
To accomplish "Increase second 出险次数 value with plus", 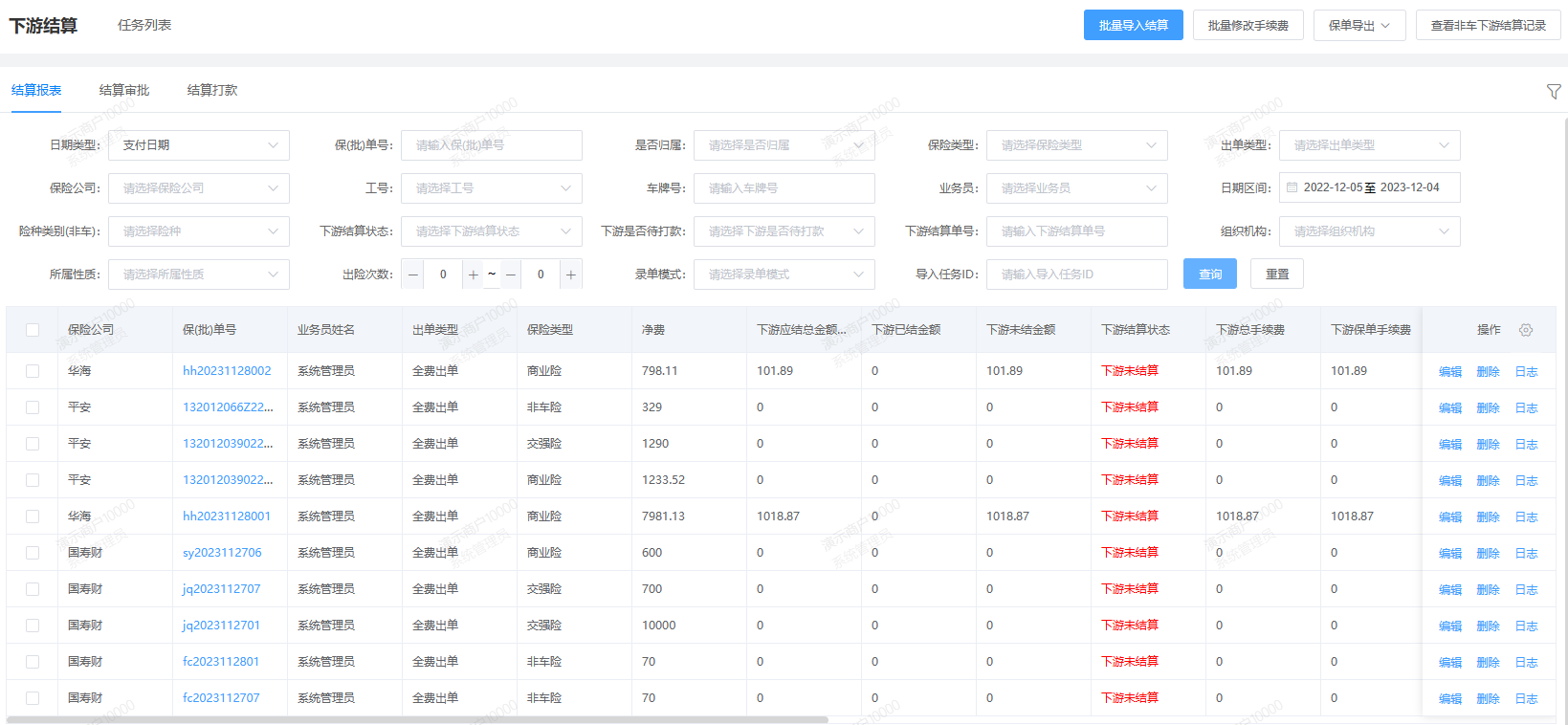I will (570, 275).
